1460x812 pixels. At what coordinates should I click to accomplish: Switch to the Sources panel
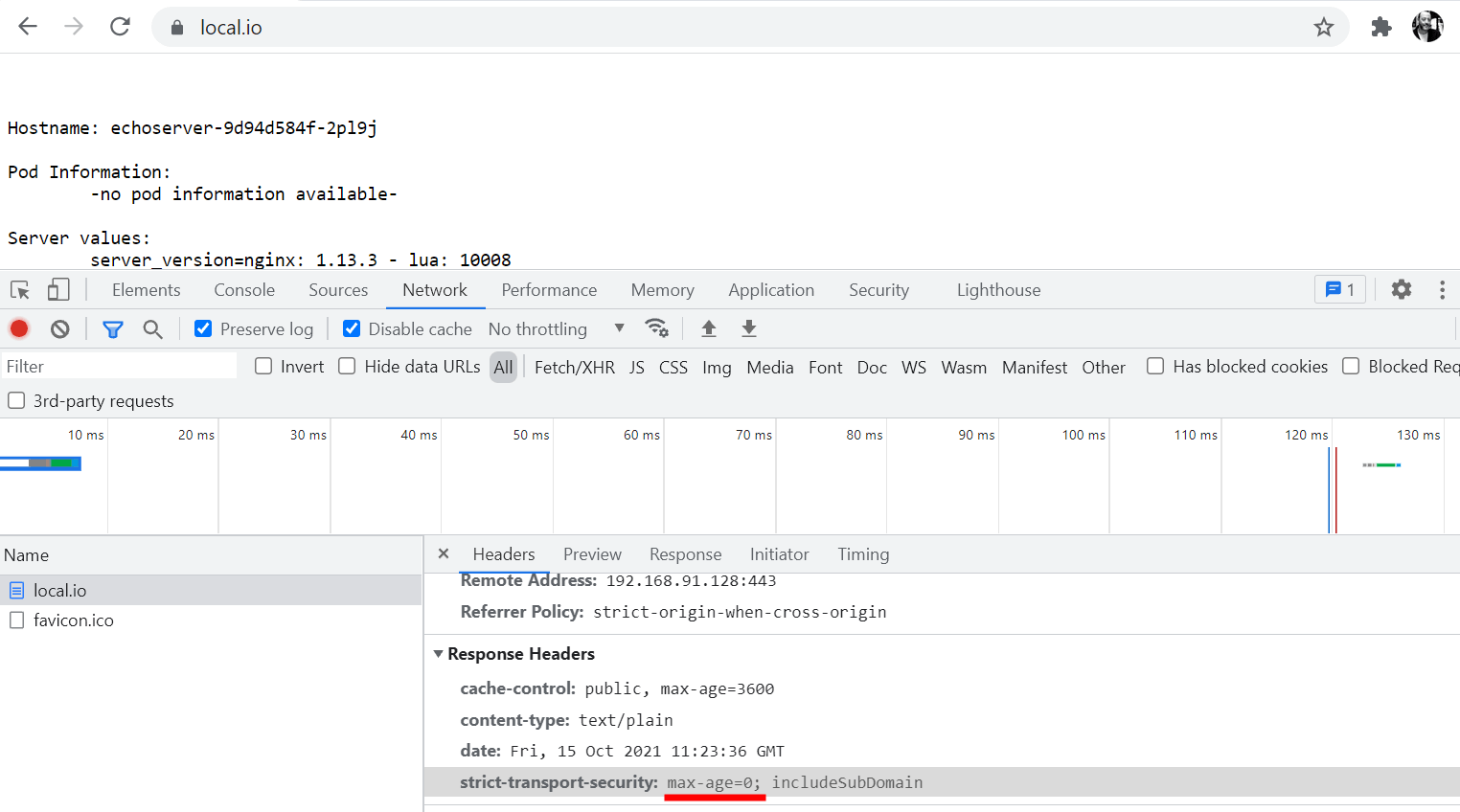click(x=338, y=289)
